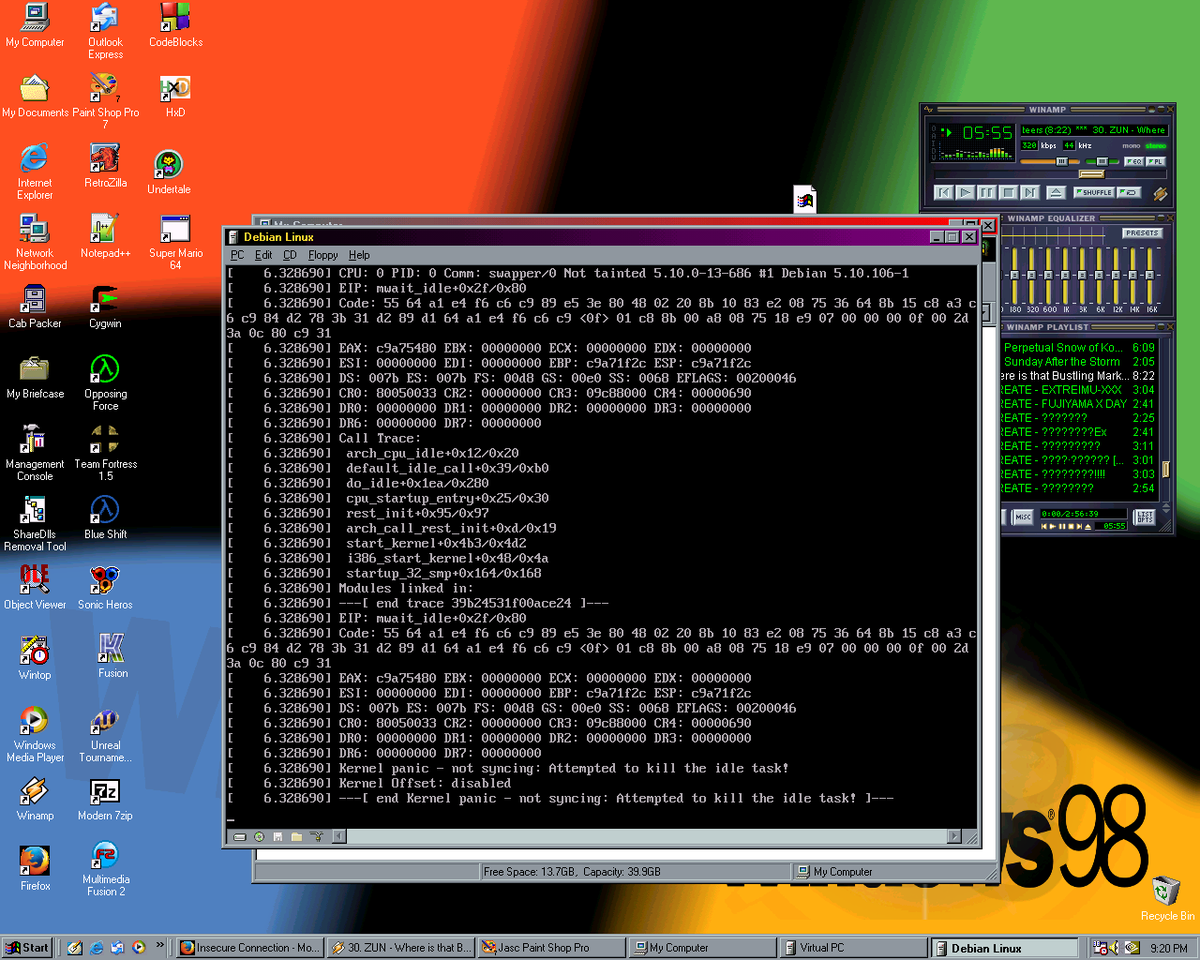Open the Floppy menu in Virtual PC
The width and height of the screenshot is (1200, 960).
tap(323, 255)
